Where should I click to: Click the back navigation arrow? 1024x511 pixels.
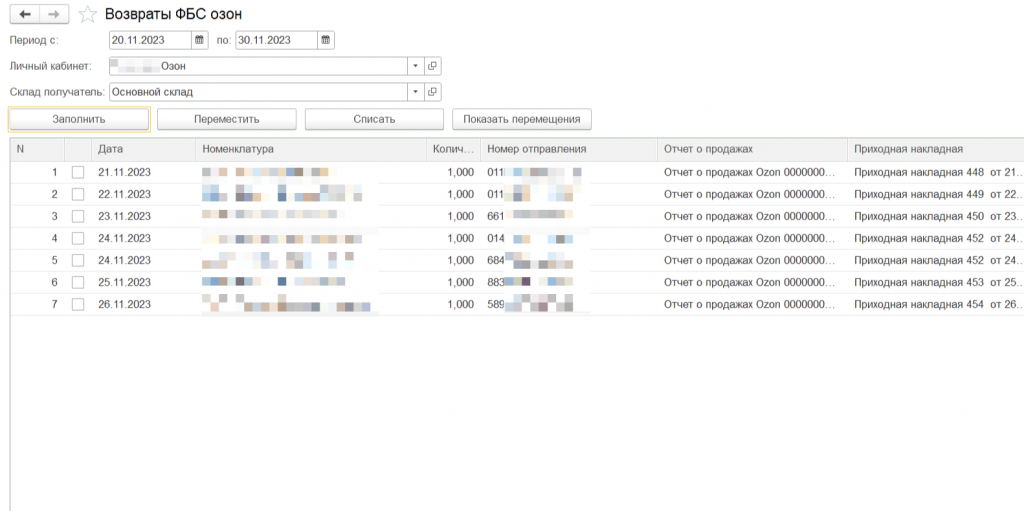point(24,14)
